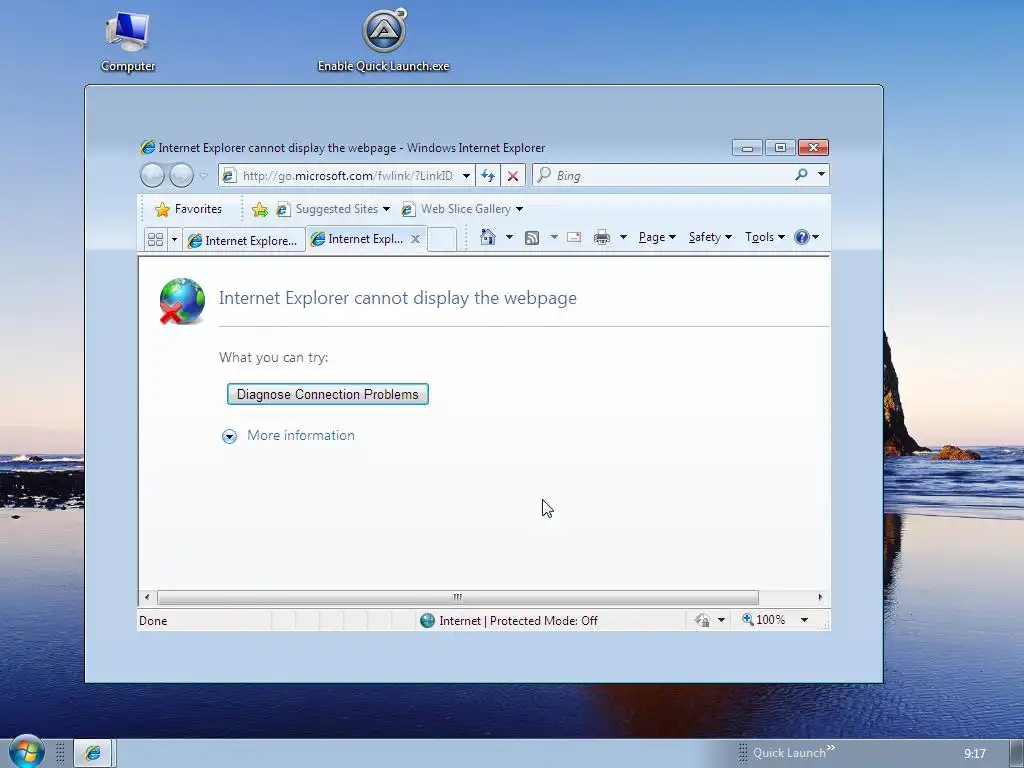The image size is (1024, 768).
Task: Open the Safety menu
Action: click(710, 237)
